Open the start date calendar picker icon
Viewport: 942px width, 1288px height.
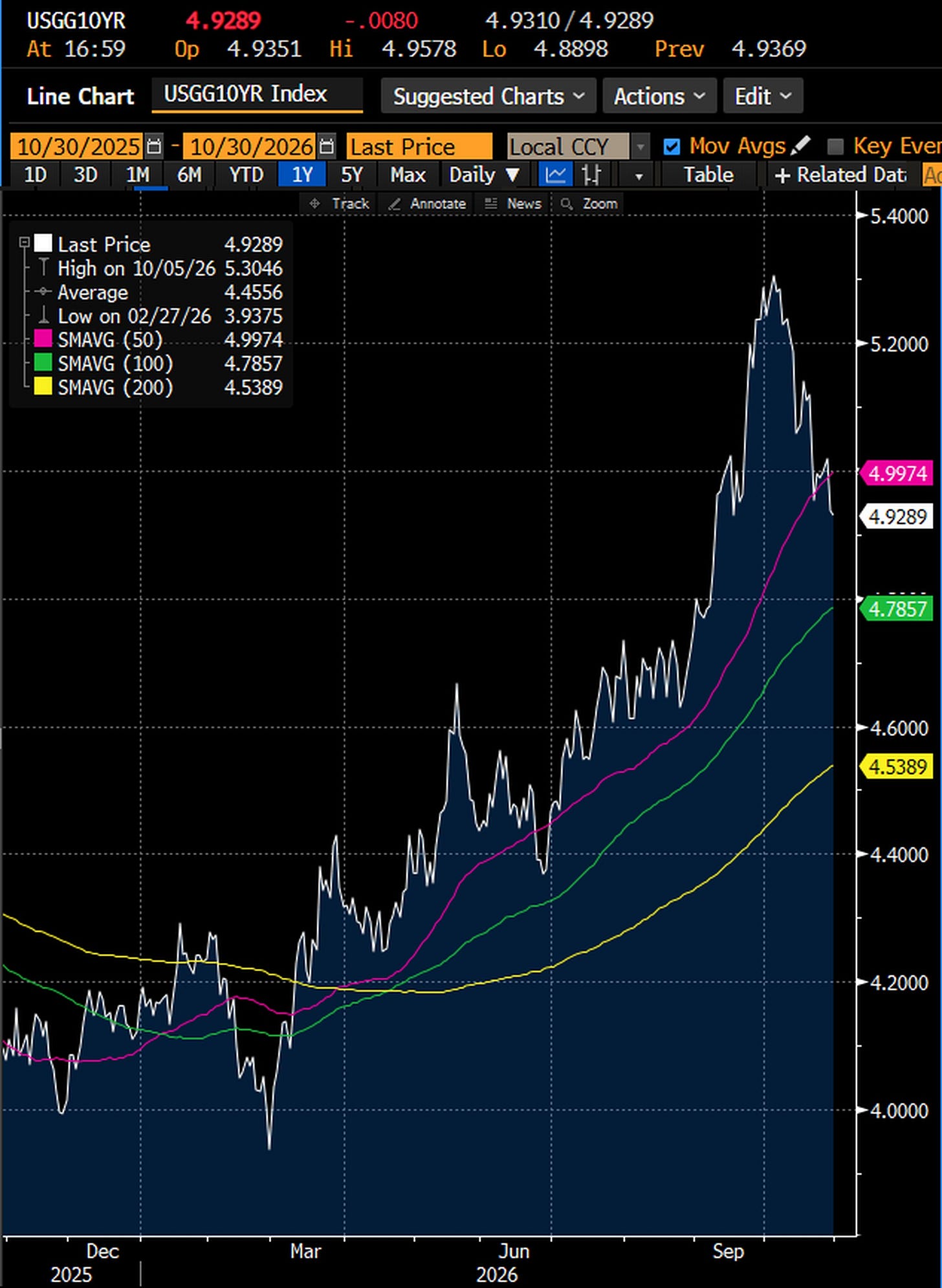pos(154,146)
